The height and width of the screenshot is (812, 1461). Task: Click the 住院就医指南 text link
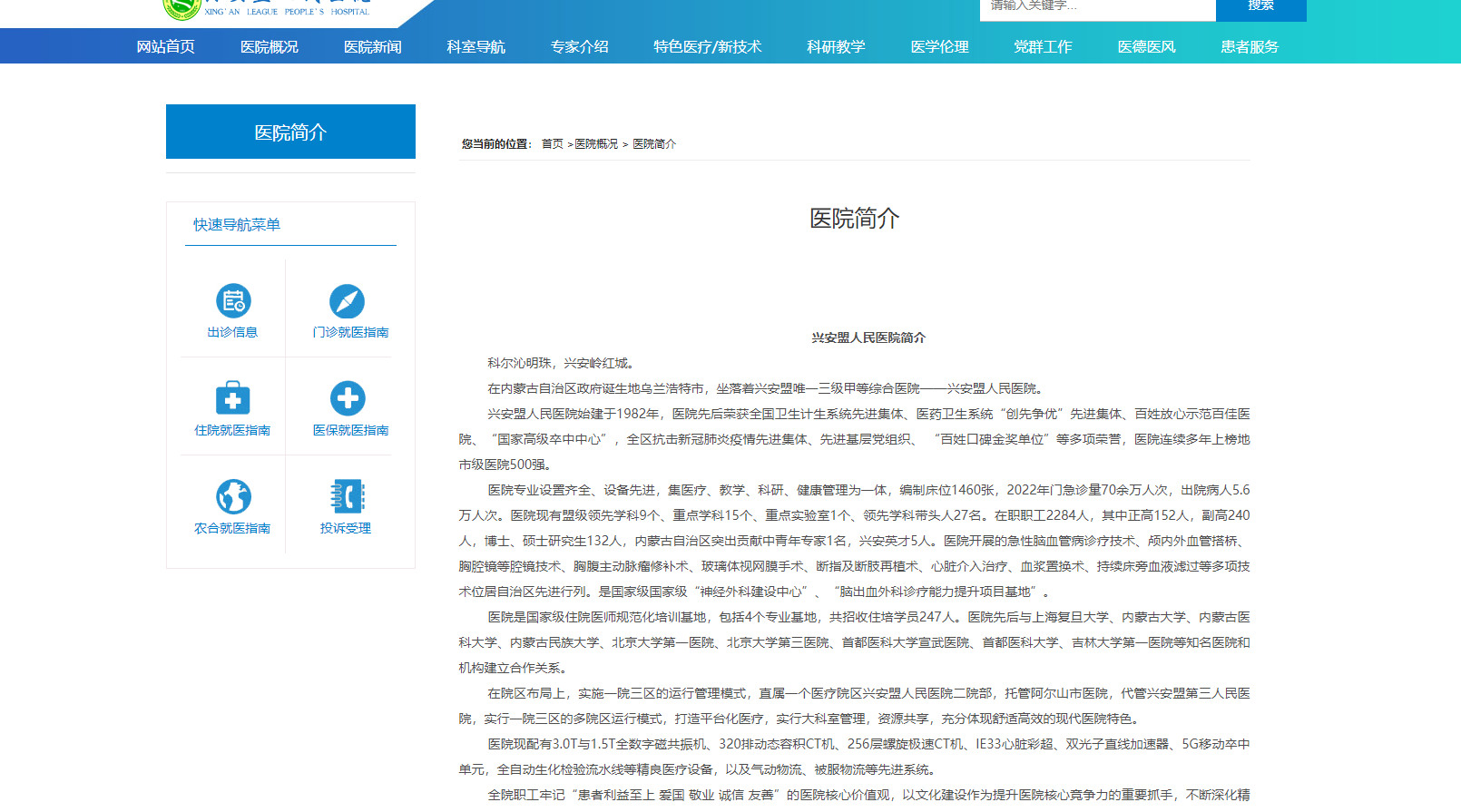232,430
